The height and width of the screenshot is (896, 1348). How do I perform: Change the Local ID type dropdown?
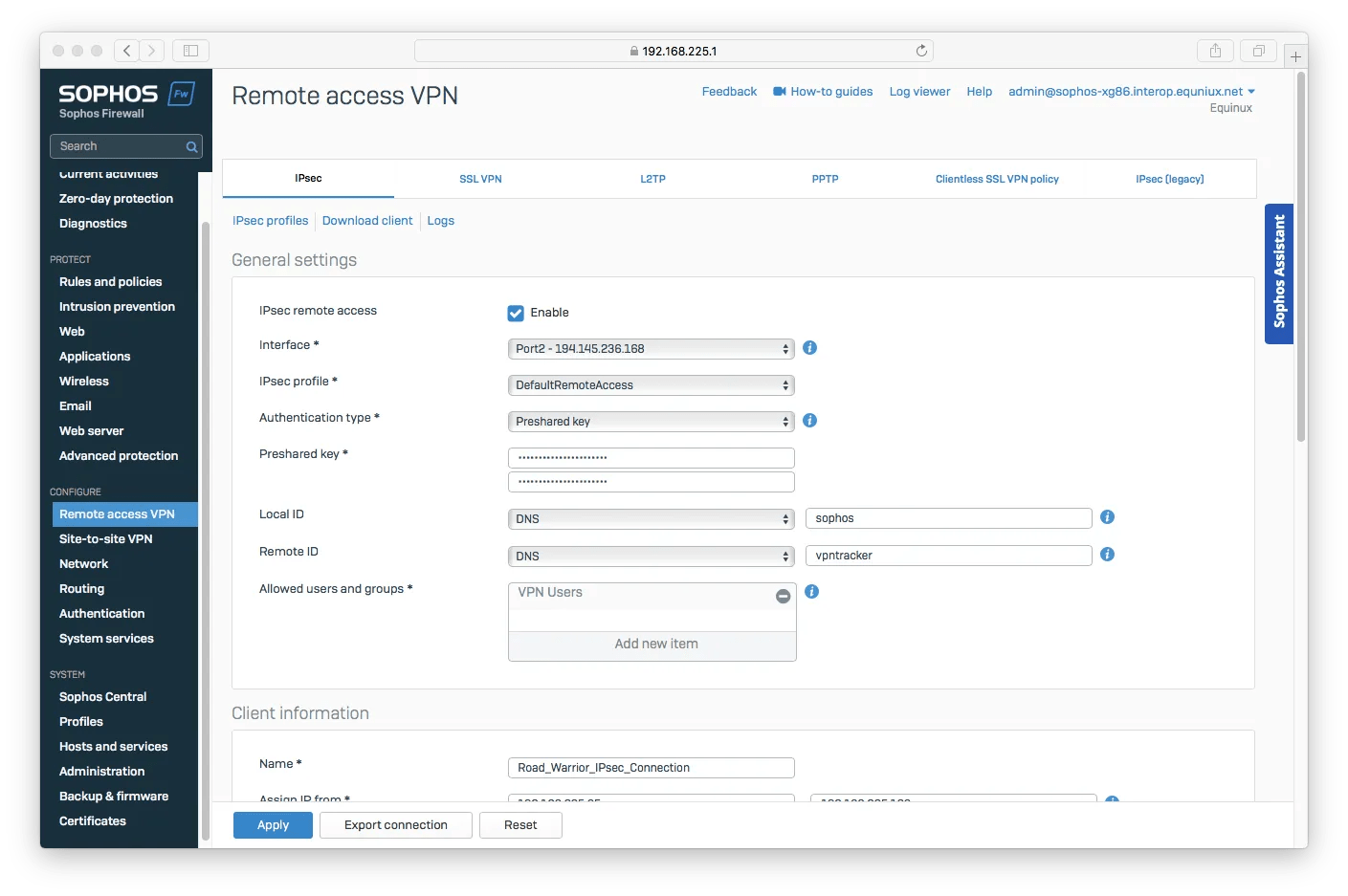tap(651, 518)
